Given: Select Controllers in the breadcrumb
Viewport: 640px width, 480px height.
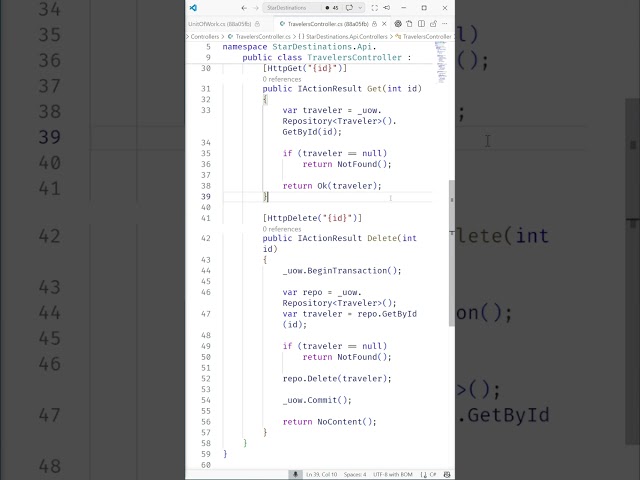Looking at the screenshot, I should coord(205,37).
